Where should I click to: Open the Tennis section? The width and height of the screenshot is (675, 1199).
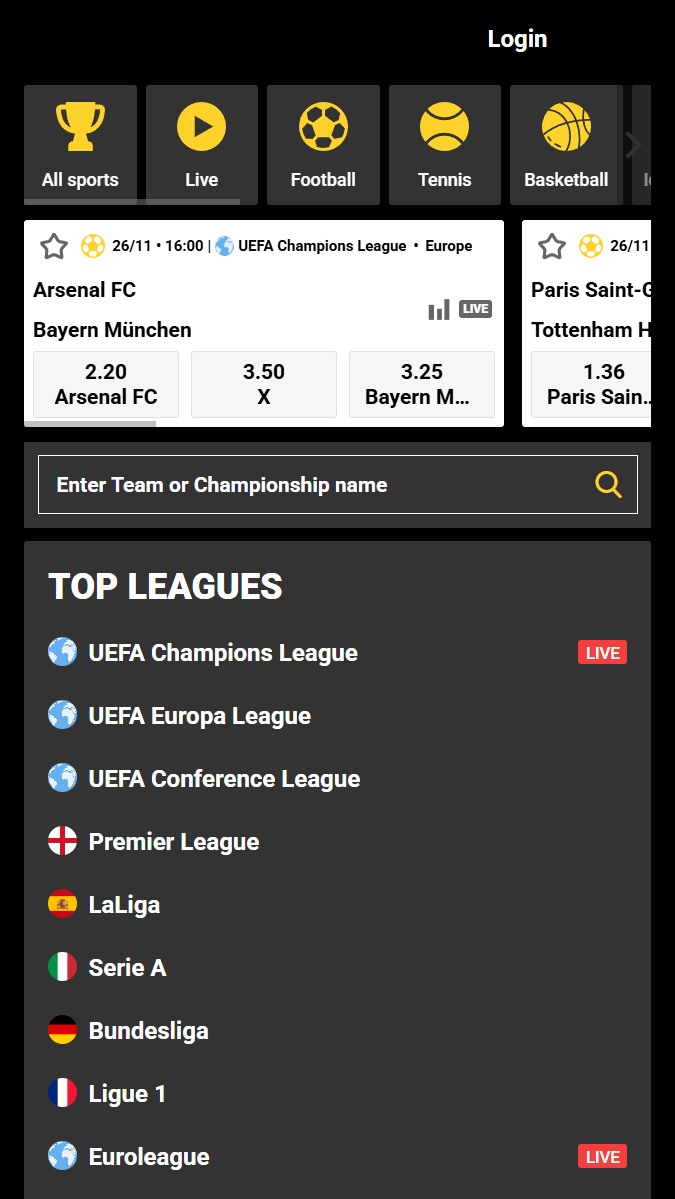tap(444, 144)
